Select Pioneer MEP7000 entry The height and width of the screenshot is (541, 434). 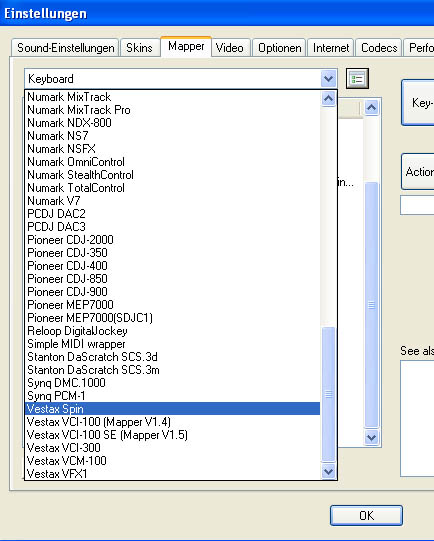click(x=172, y=305)
